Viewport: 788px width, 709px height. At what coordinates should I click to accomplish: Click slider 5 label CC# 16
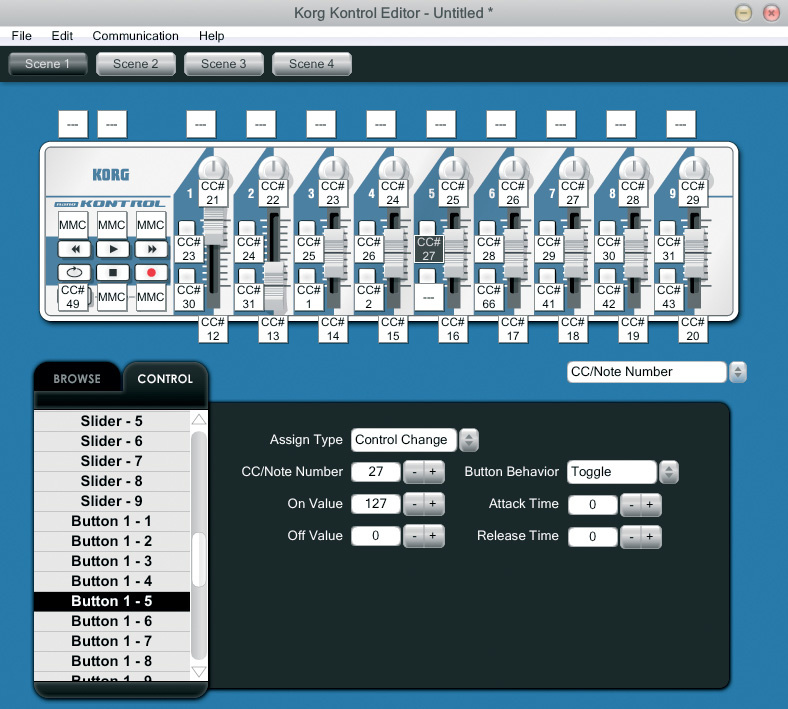tap(453, 329)
